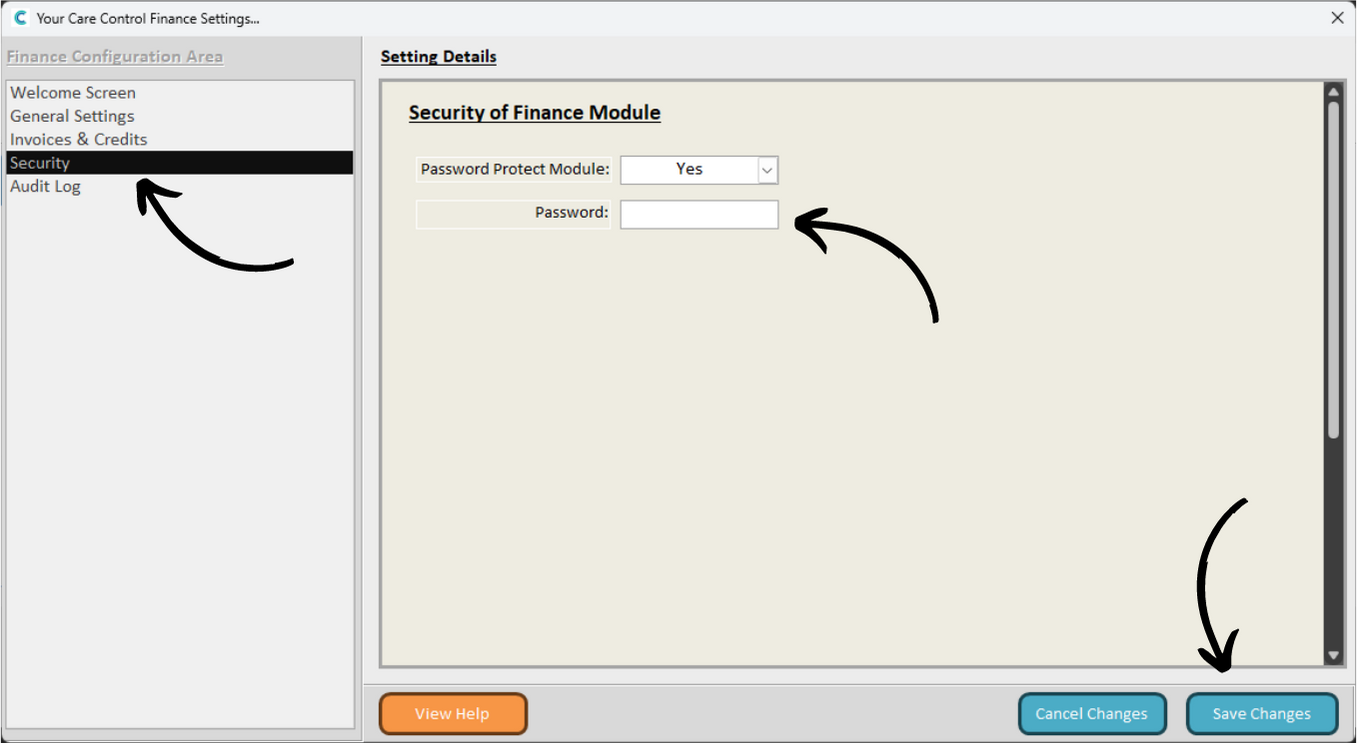Click the empty scrollbar track below the thumb

coord(1333,540)
